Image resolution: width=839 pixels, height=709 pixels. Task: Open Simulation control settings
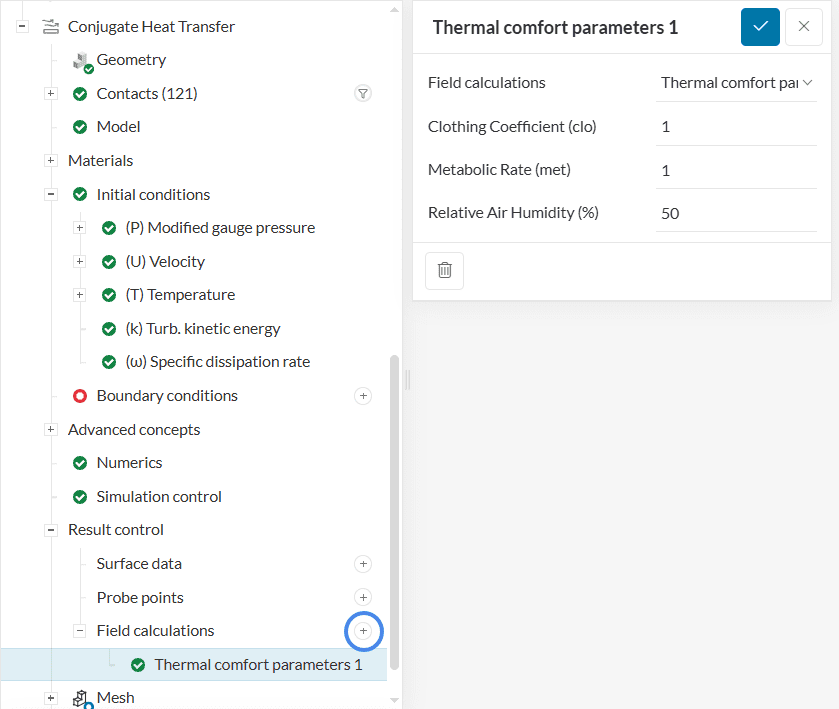pos(158,497)
